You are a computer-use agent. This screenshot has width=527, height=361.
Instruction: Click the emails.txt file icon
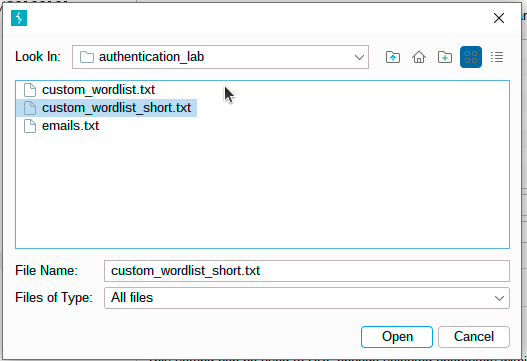coord(30,126)
